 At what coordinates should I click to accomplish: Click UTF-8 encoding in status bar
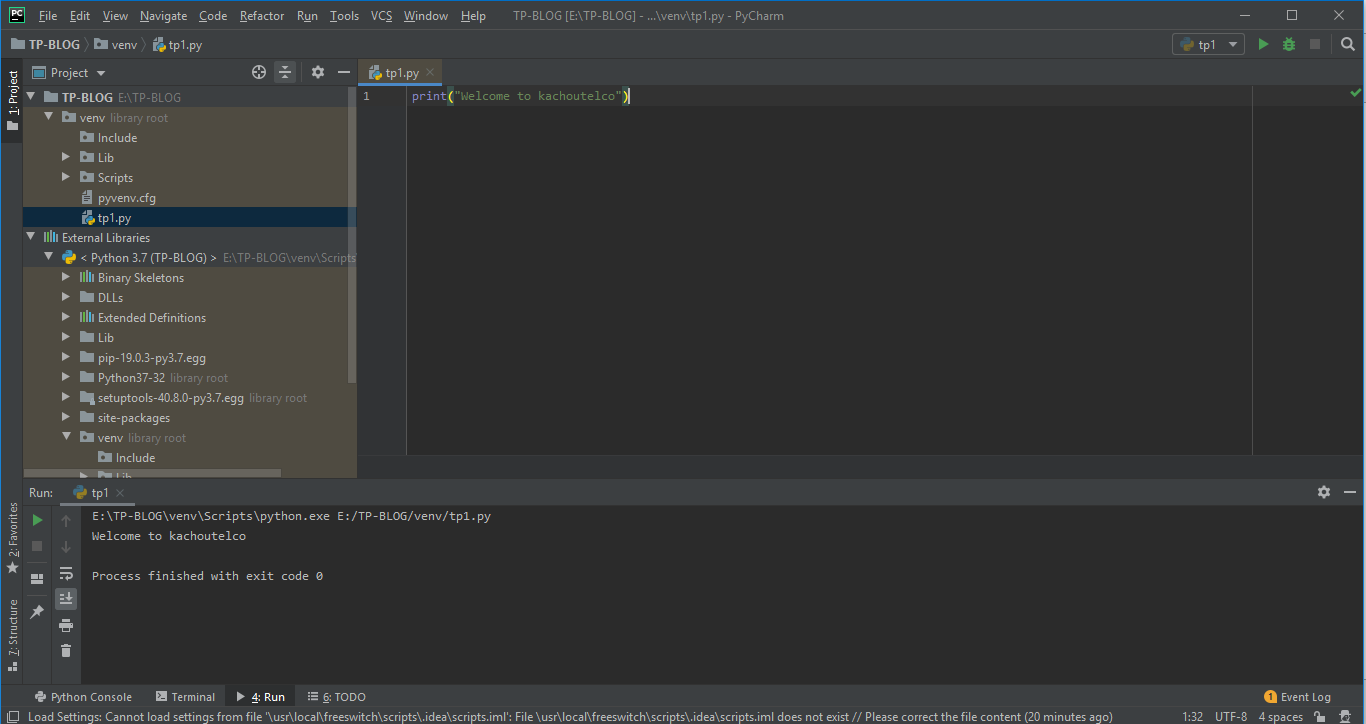[1230, 717]
